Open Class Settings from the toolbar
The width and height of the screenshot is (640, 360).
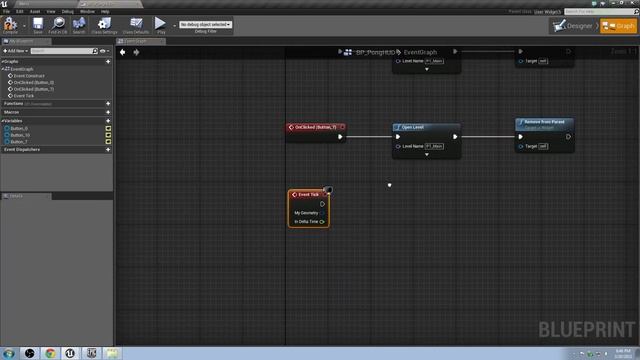point(104,24)
